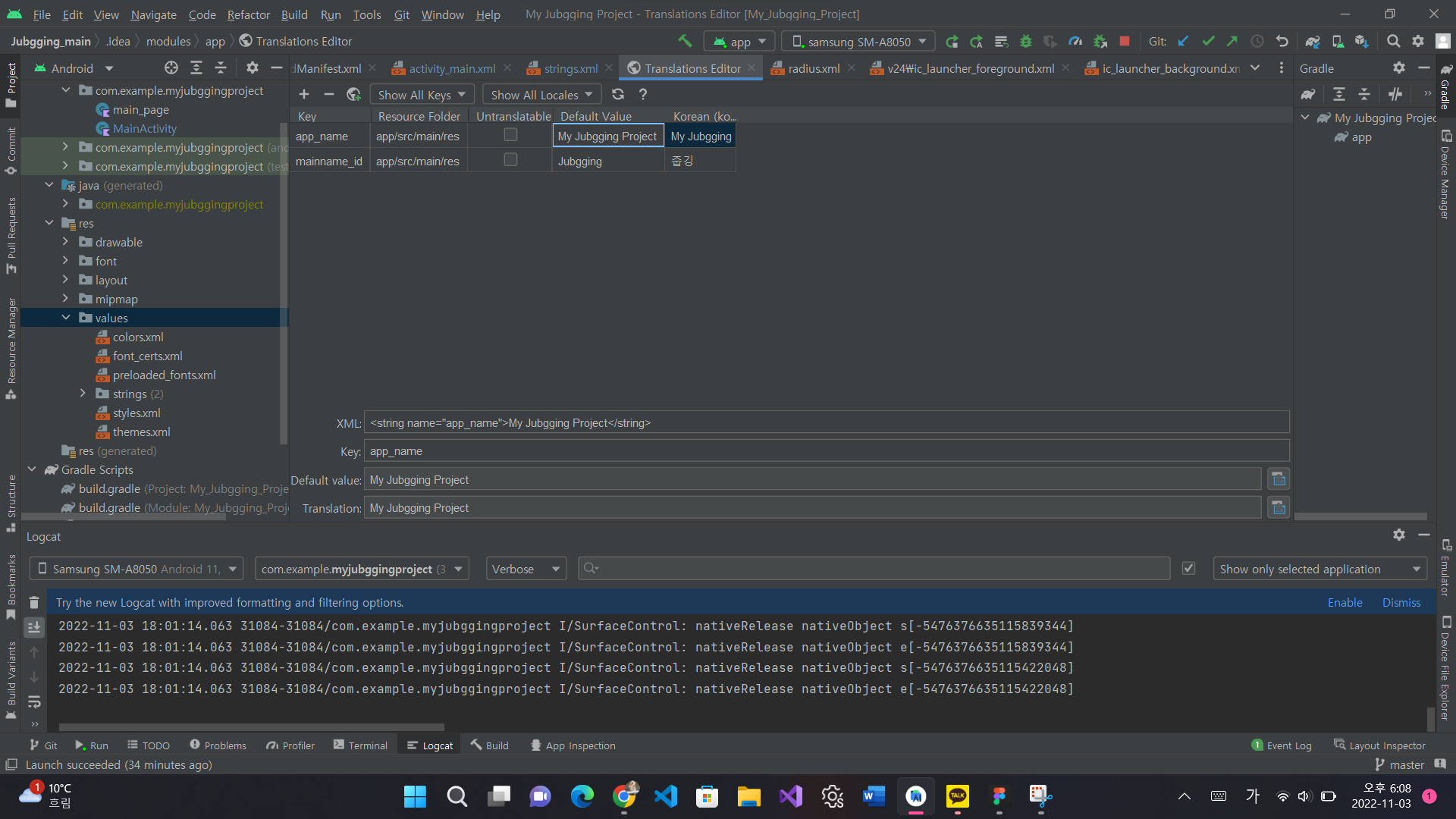
Task: Switch to the strings.xml tab
Action: pyautogui.click(x=570, y=68)
